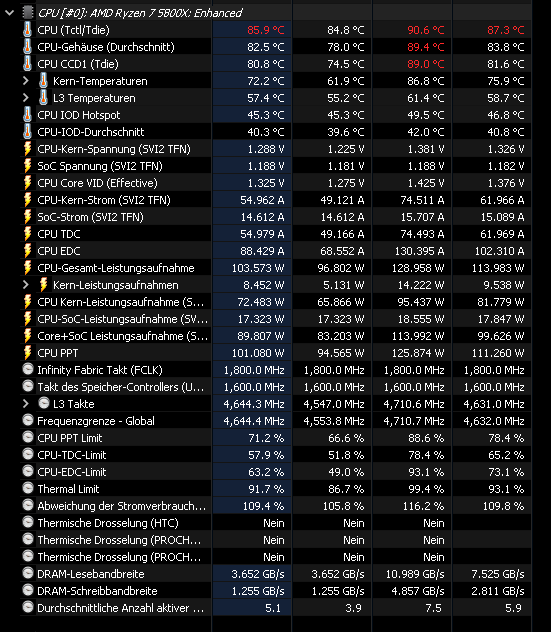Click the clock icon beside Infinity Fabric Takt (FCLK)
This screenshot has width=551, height=632.
point(28,369)
